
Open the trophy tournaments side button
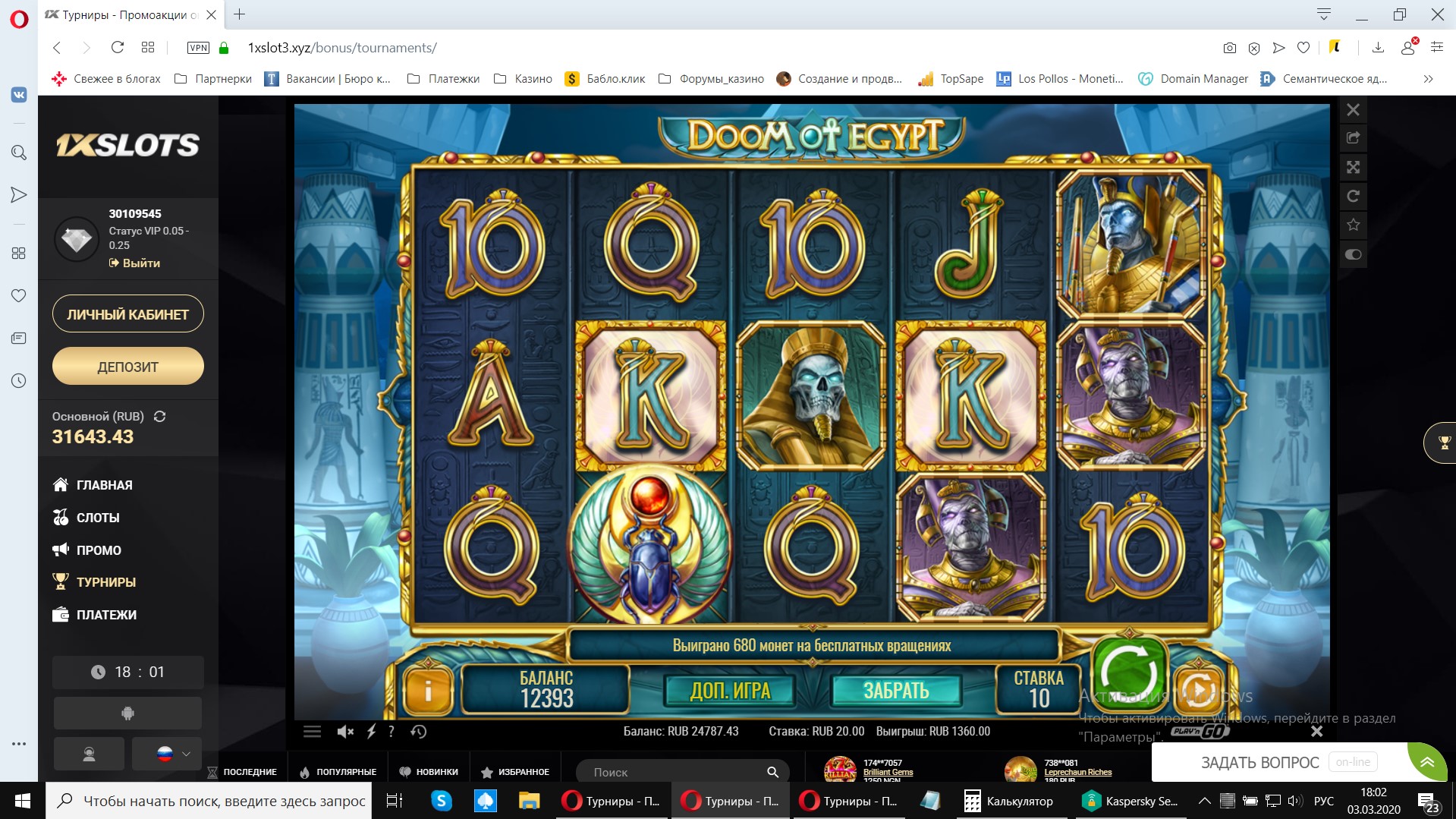1442,442
